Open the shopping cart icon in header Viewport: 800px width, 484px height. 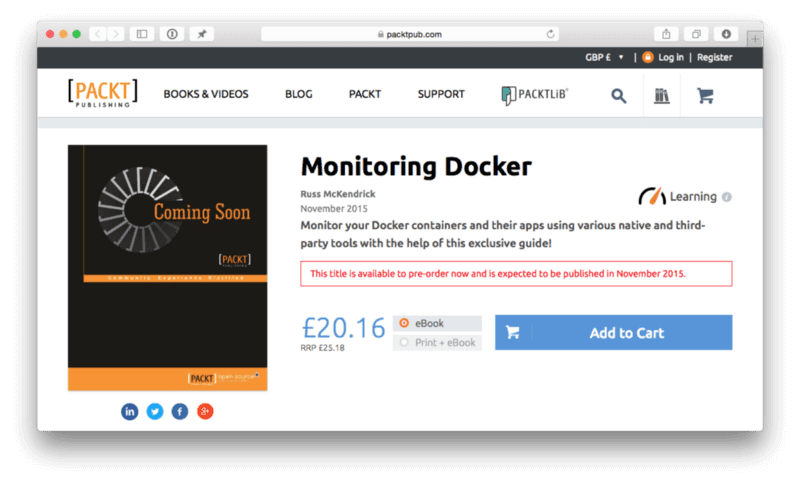coord(705,96)
